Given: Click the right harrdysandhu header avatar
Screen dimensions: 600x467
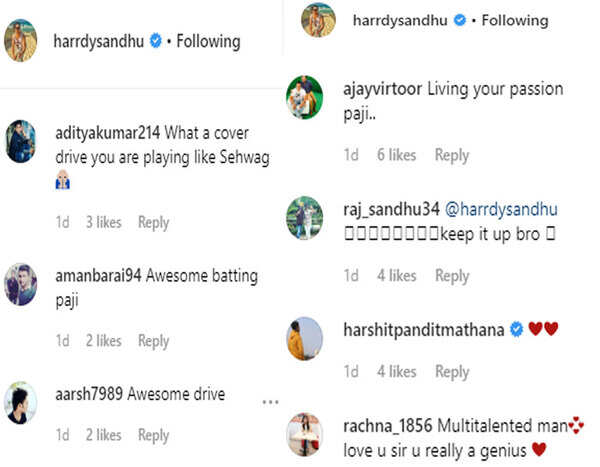Looking at the screenshot, I should [x=317, y=20].
